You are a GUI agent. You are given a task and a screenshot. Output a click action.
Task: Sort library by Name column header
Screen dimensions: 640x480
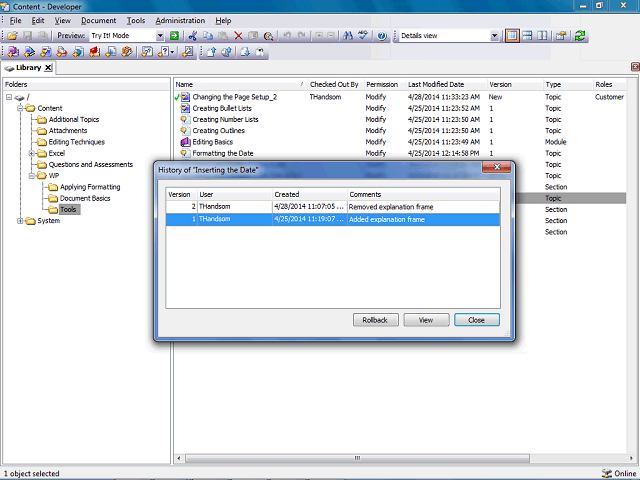coord(240,84)
